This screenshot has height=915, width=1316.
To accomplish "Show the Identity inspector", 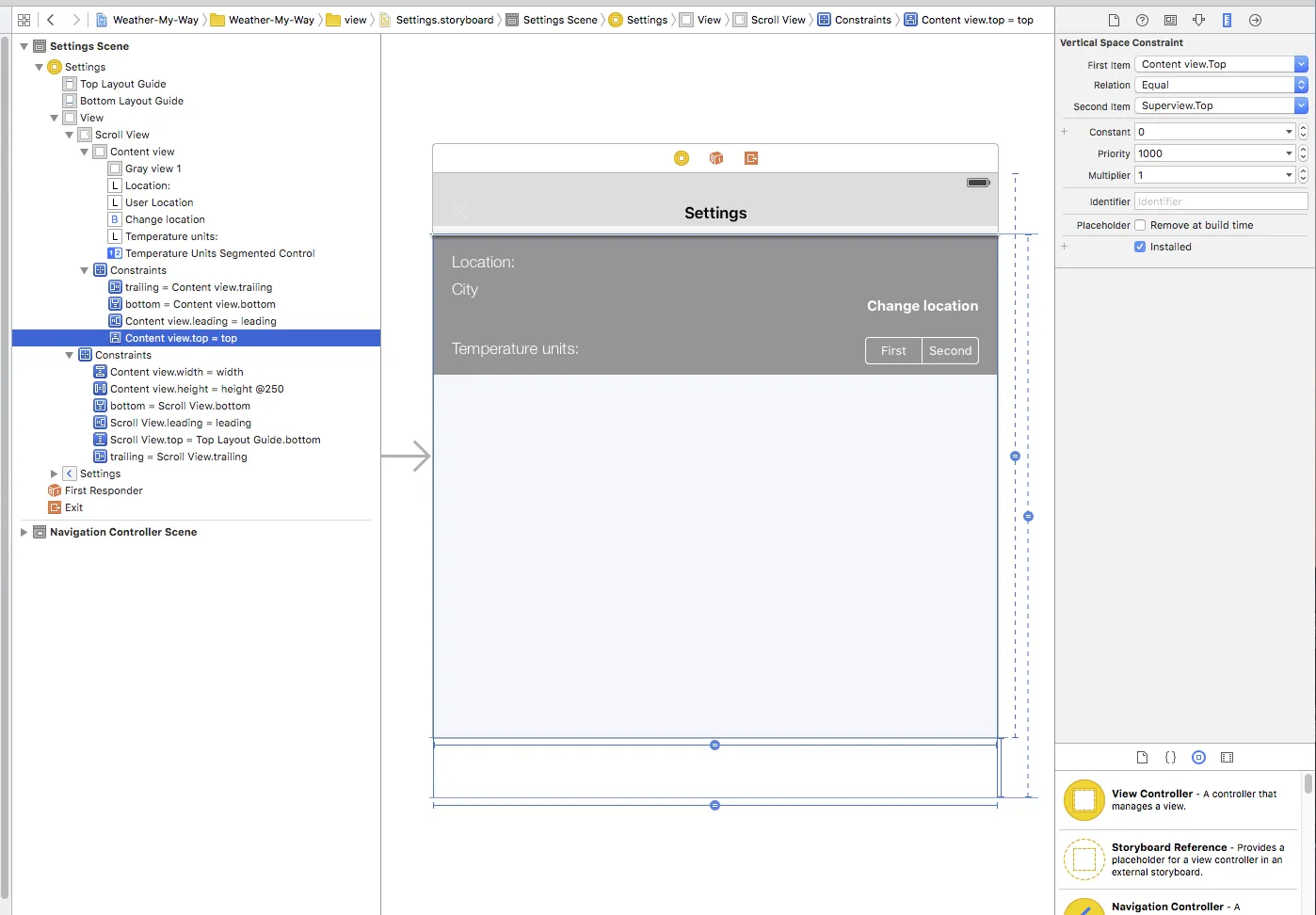I will pos(1170,20).
